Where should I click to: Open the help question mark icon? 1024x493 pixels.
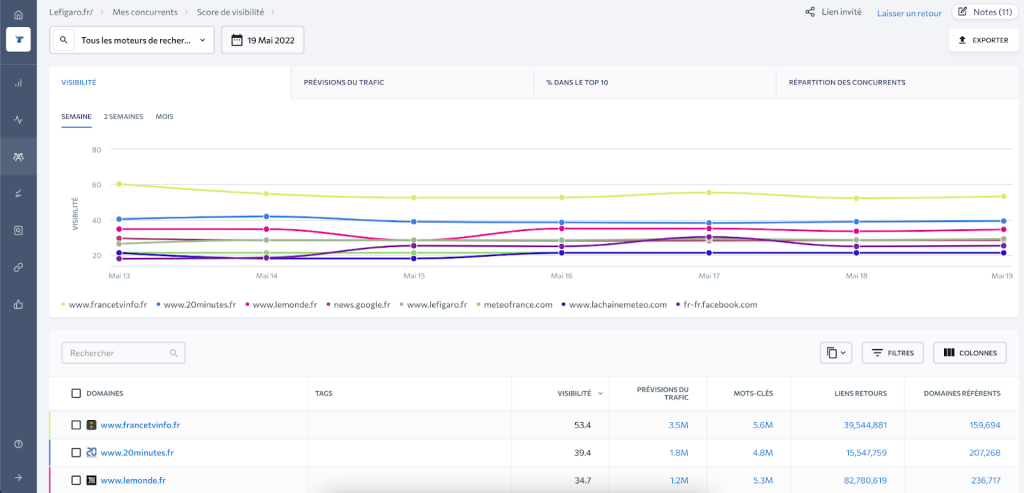point(18,444)
